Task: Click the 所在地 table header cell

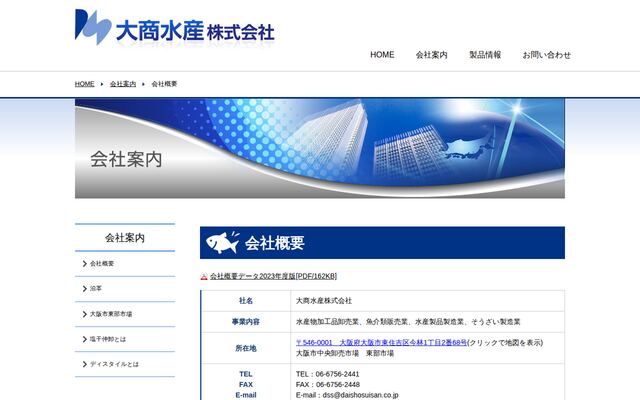Action: pyautogui.click(x=246, y=348)
